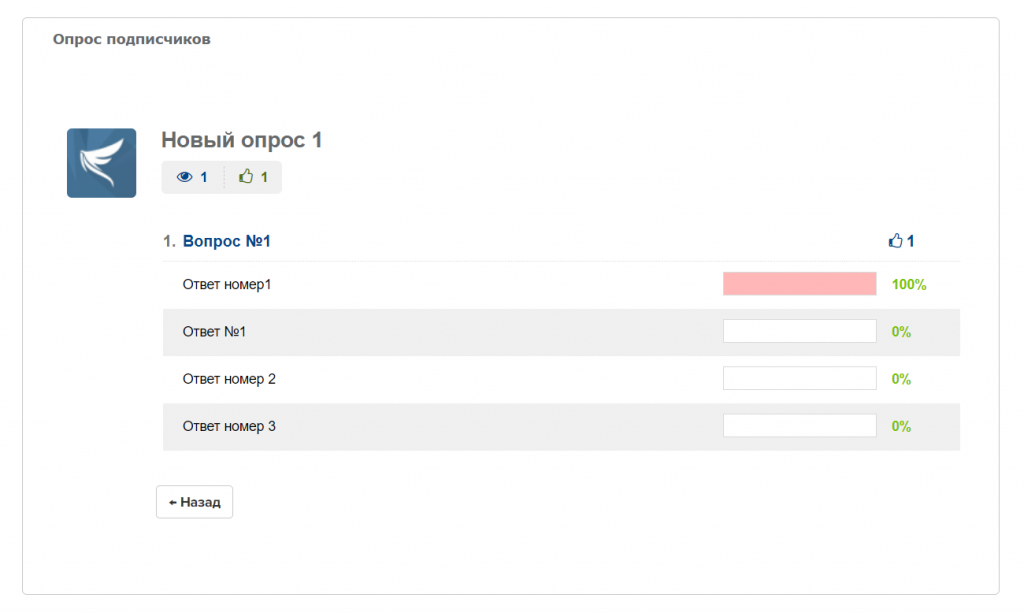Image resolution: width=1024 pixels, height=613 pixels.
Task: Click the eye views icon
Action: (184, 177)
